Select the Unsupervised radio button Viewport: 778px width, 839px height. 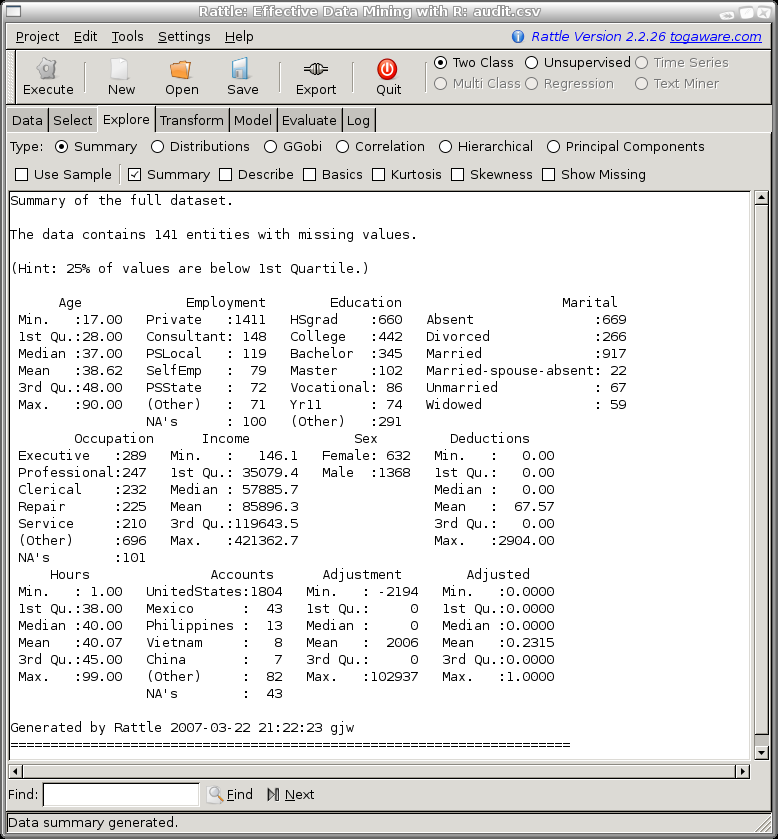click(531, 63)
